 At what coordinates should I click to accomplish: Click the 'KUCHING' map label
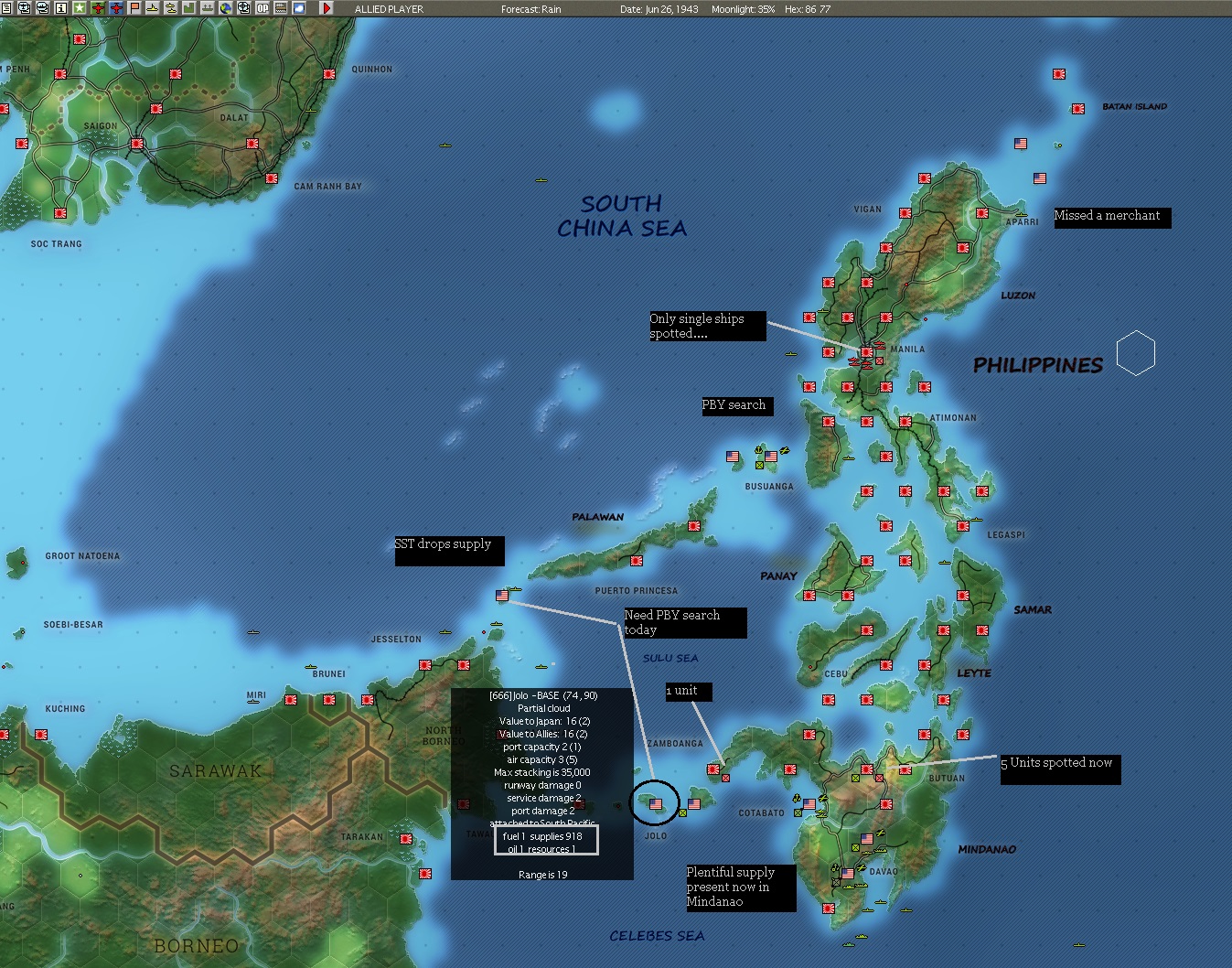tap(65, 709)
